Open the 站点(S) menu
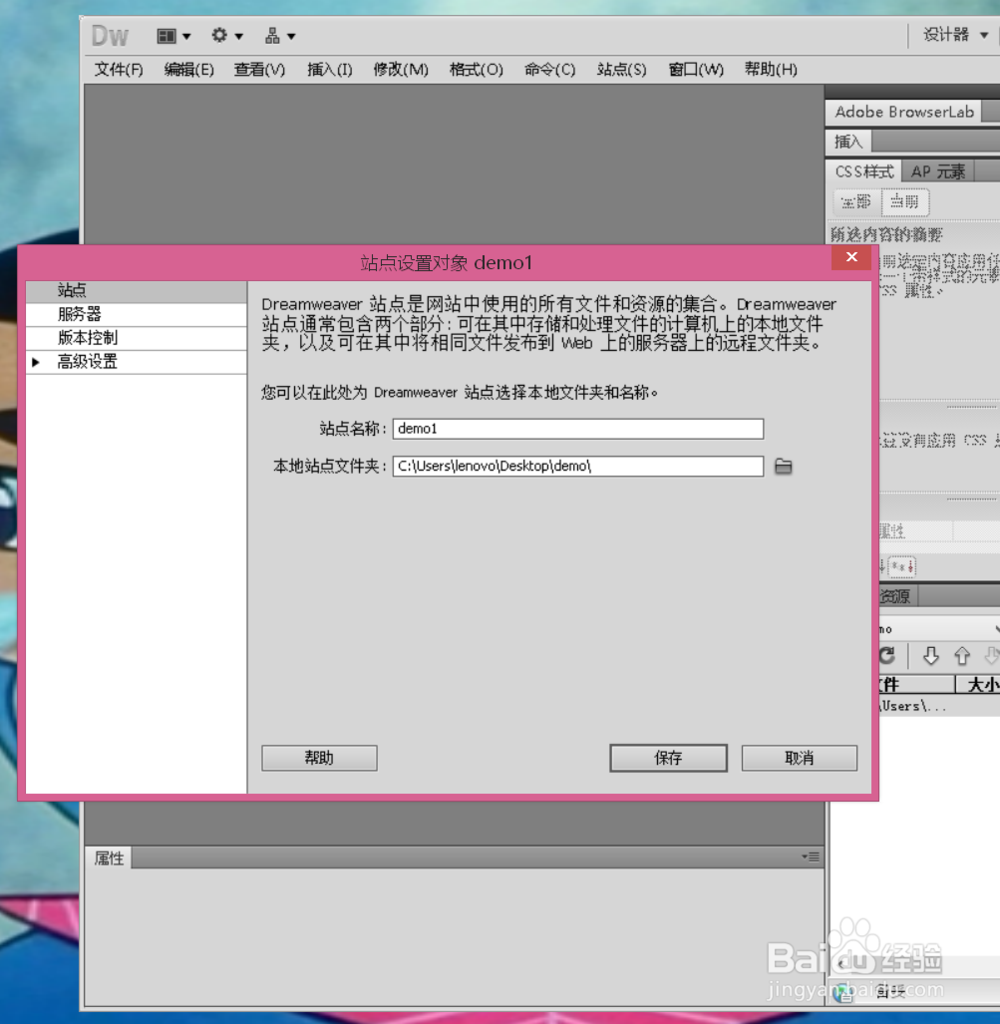The image size is (1000, 1024). point(620,69)
